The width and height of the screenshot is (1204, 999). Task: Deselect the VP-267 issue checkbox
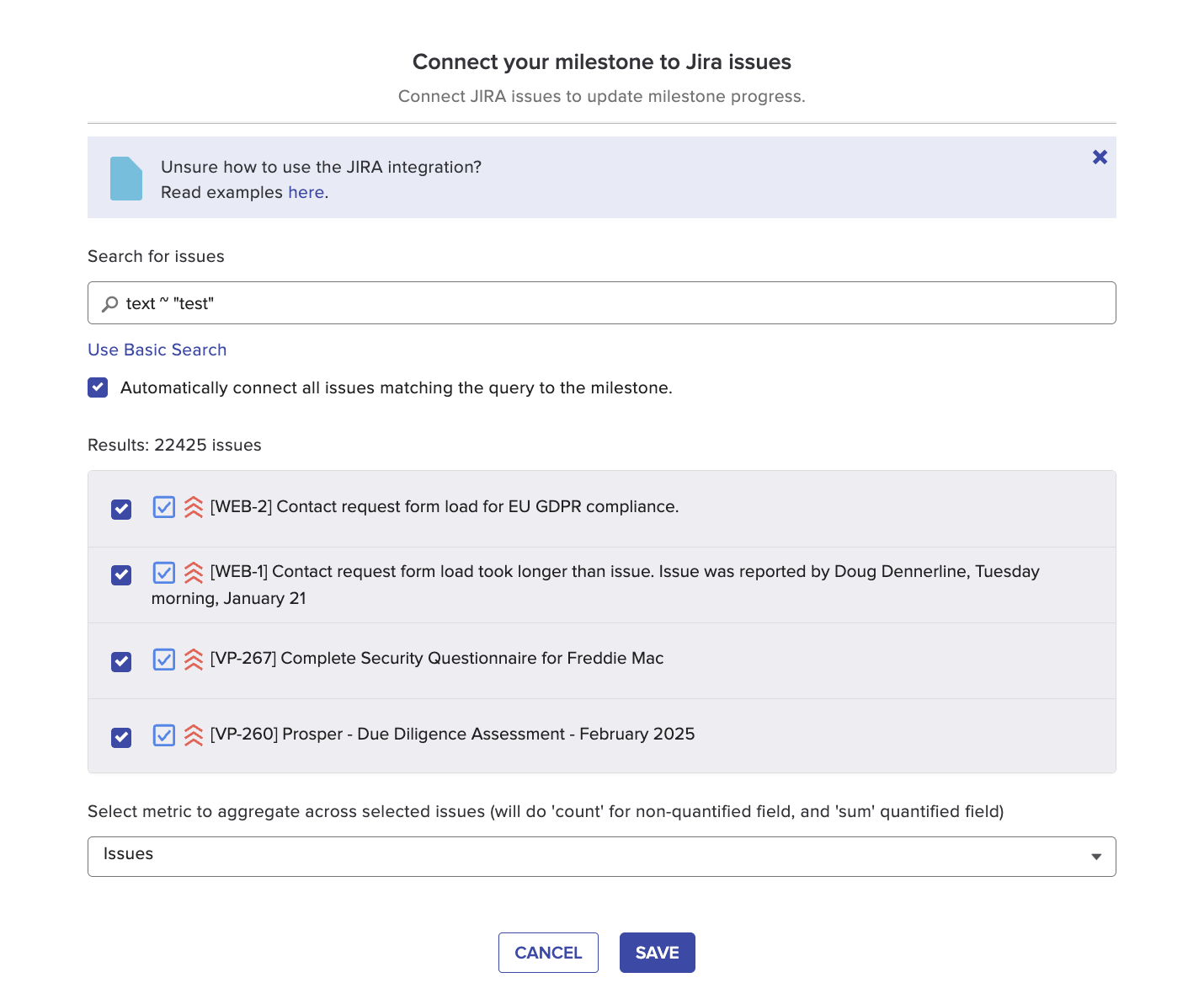point(121,662)
